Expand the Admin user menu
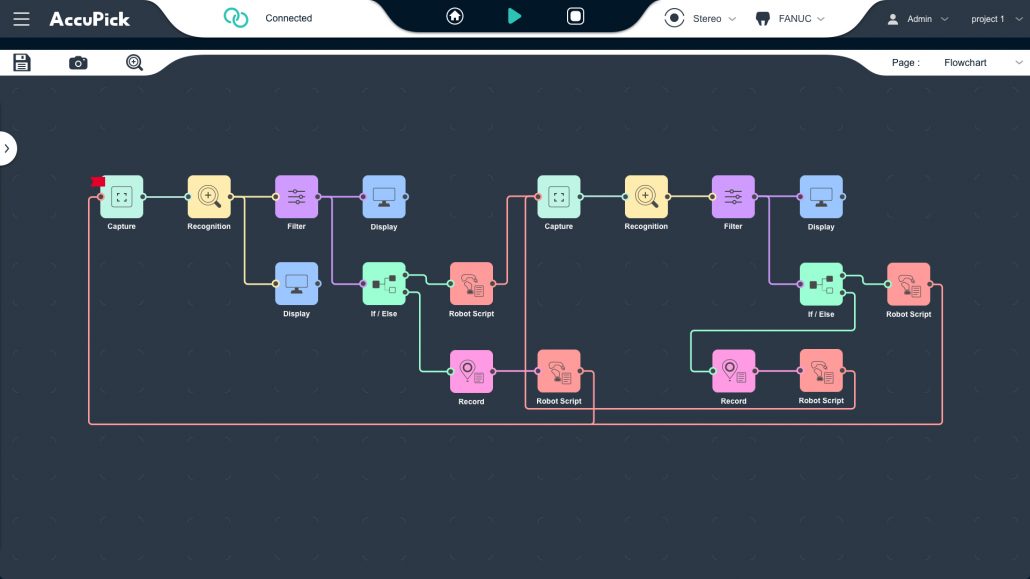Screen dimensions: 1030x579 tap(917, 19)
